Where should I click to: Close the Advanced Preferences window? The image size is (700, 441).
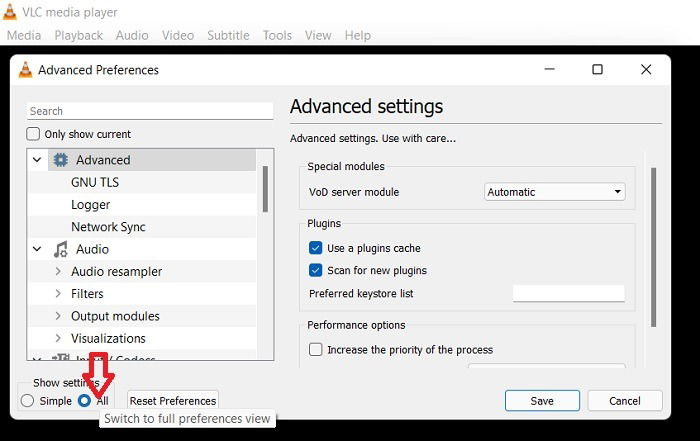tap(646, 69)
